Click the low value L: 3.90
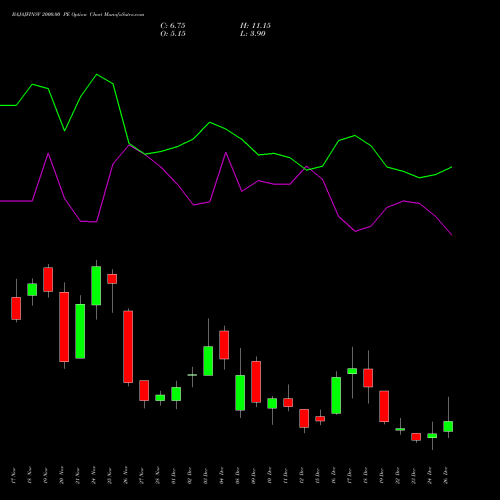500x500 pixels. point(253,34)
